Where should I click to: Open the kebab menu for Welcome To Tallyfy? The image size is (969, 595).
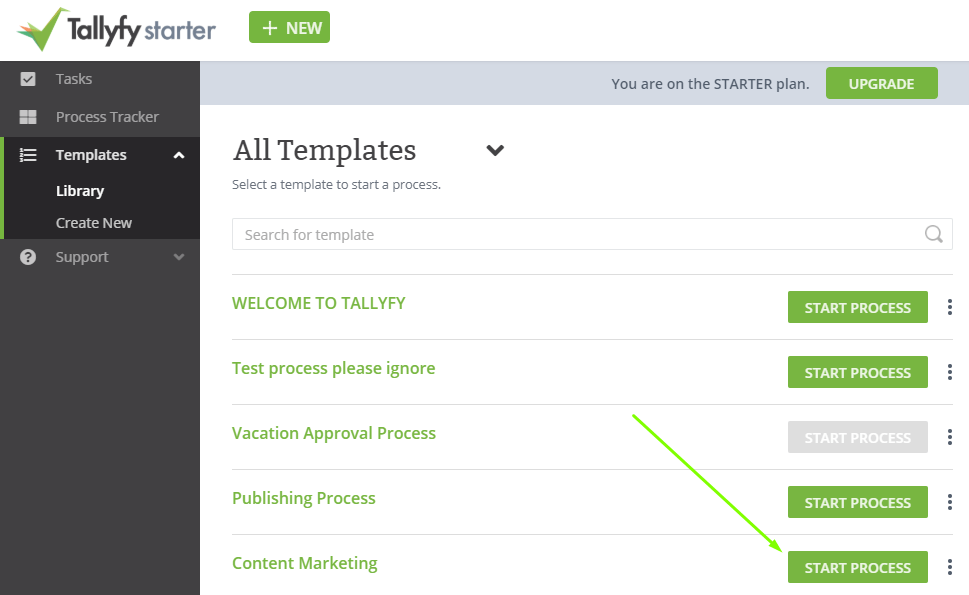click(949, 307)
